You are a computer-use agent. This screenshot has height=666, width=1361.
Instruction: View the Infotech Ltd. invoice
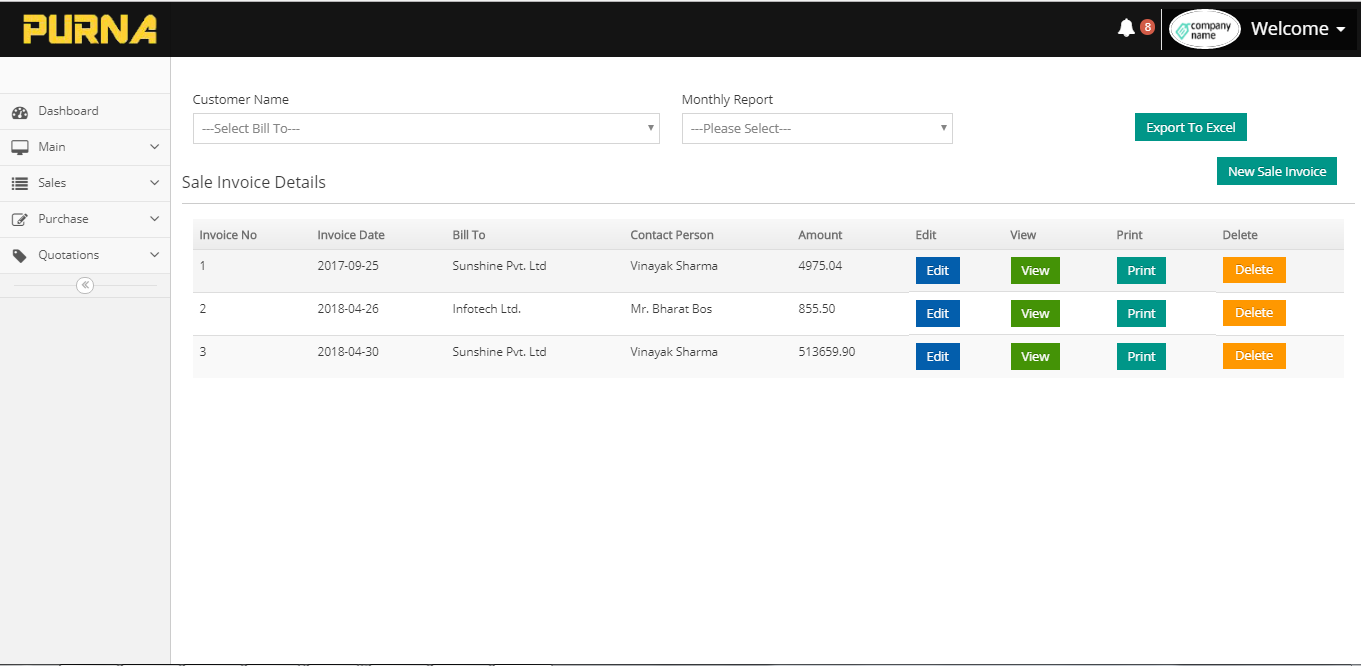pyautogui.click(x=1035, y=314)
